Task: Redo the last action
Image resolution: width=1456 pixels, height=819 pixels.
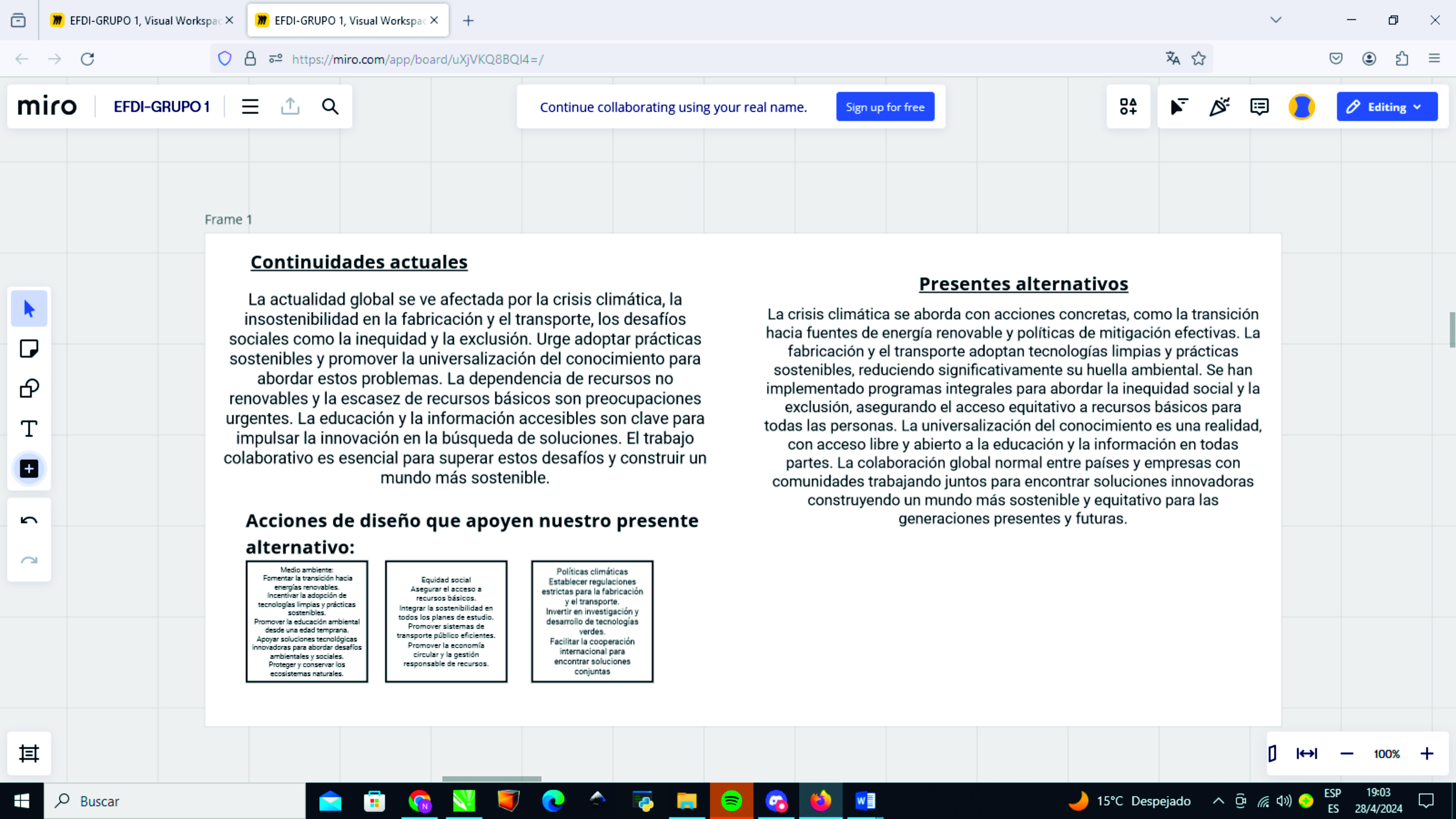Action: pyautogui.click(x=29, y=561)
